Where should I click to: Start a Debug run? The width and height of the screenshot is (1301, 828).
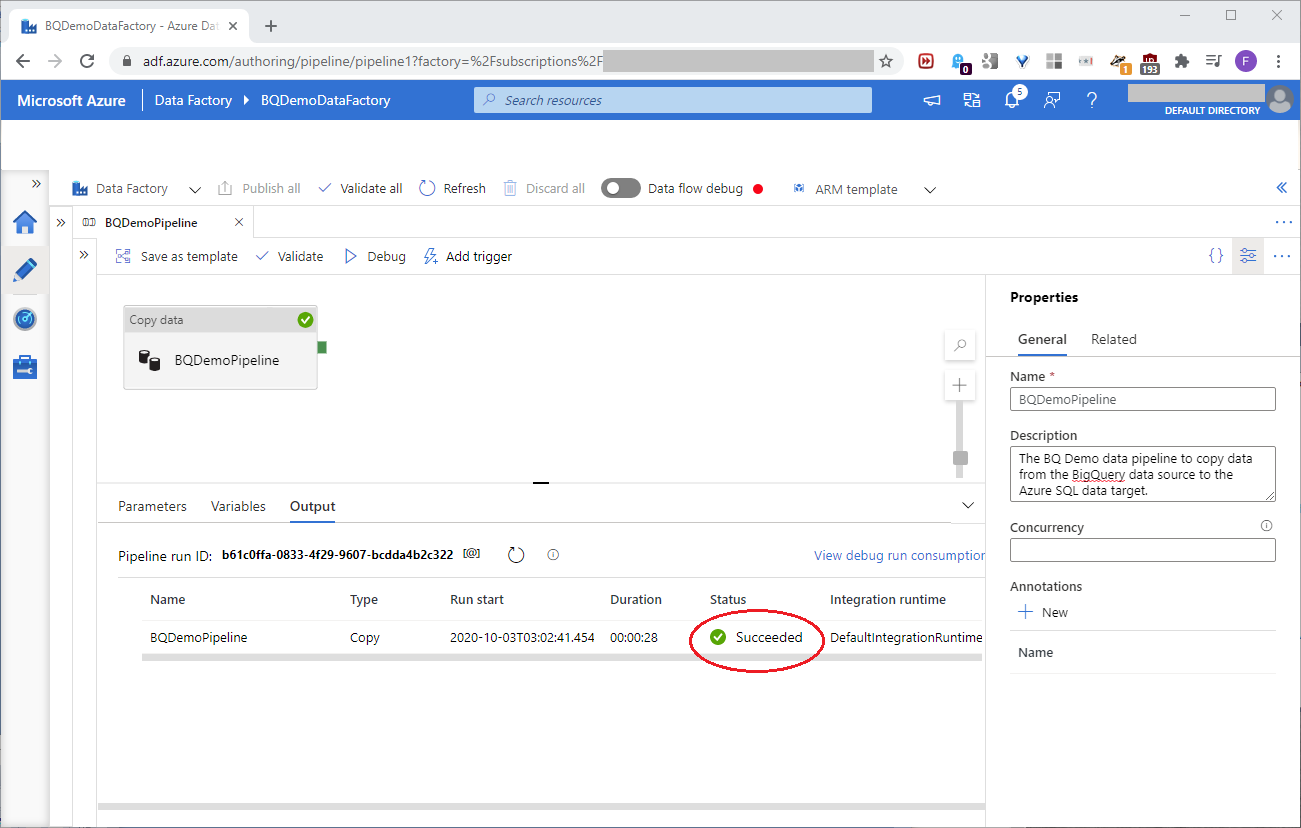[x=374, y=256]
